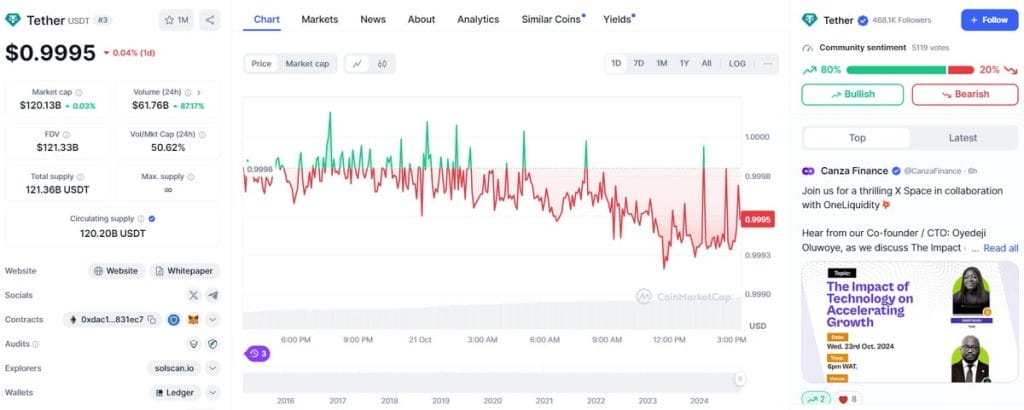Click Vol/Mkt Cap info icon

[202, 134]
